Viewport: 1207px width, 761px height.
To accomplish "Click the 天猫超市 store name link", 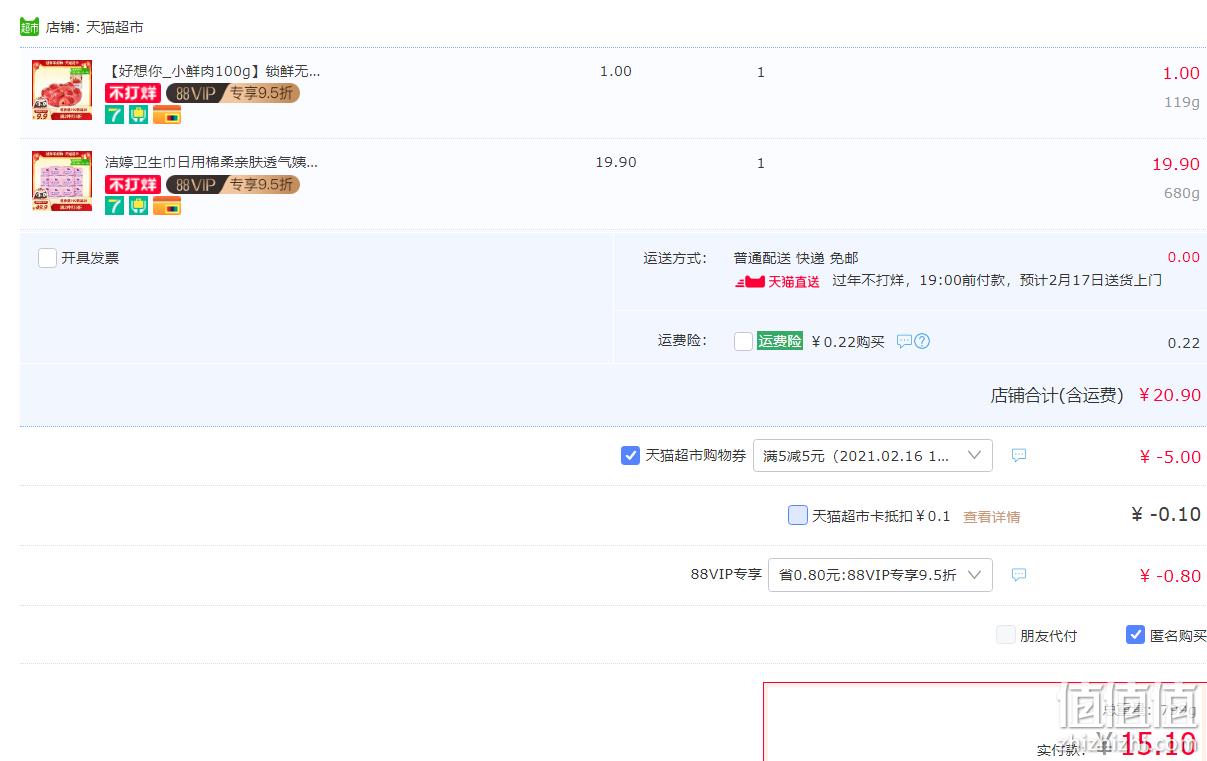I will pyautogui.click(x=114, y=27).
